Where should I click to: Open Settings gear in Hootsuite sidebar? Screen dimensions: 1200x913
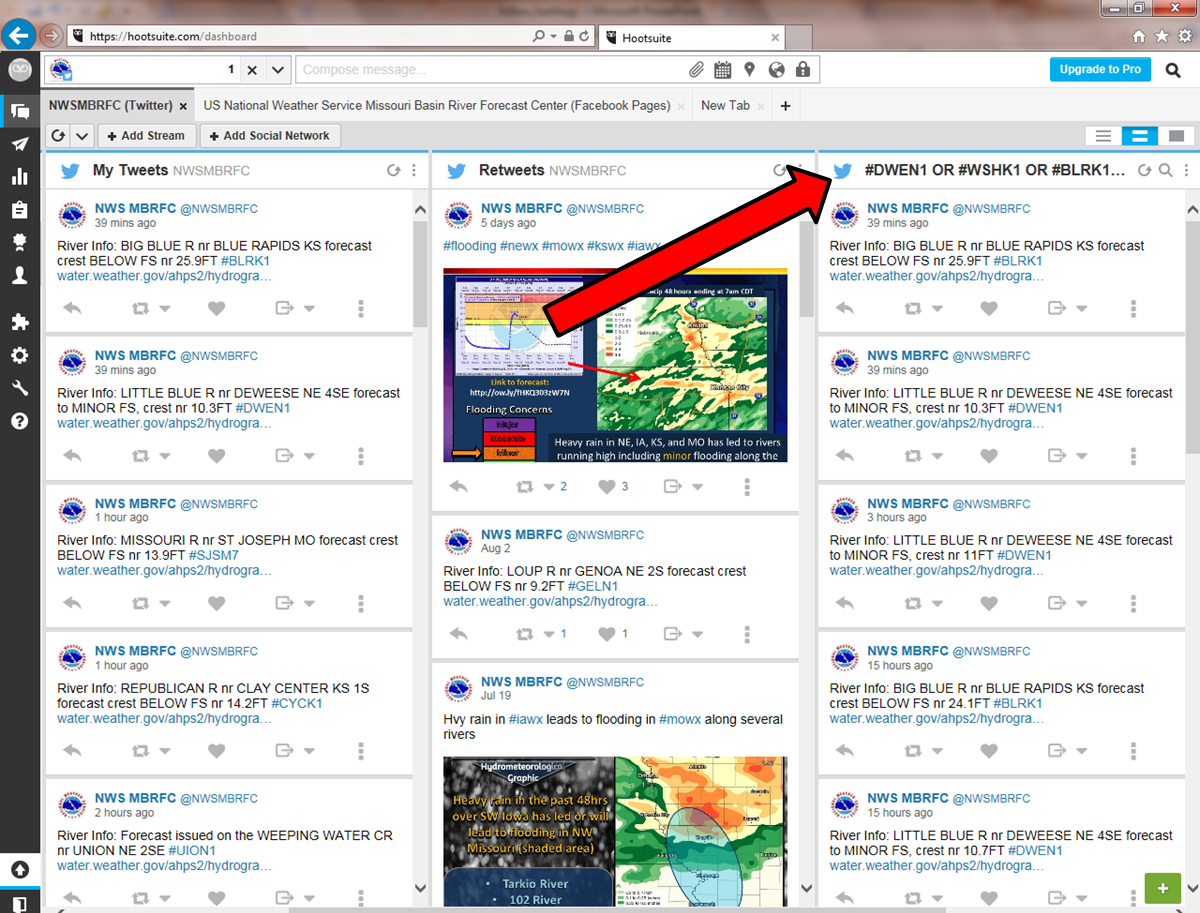point(19,355)
